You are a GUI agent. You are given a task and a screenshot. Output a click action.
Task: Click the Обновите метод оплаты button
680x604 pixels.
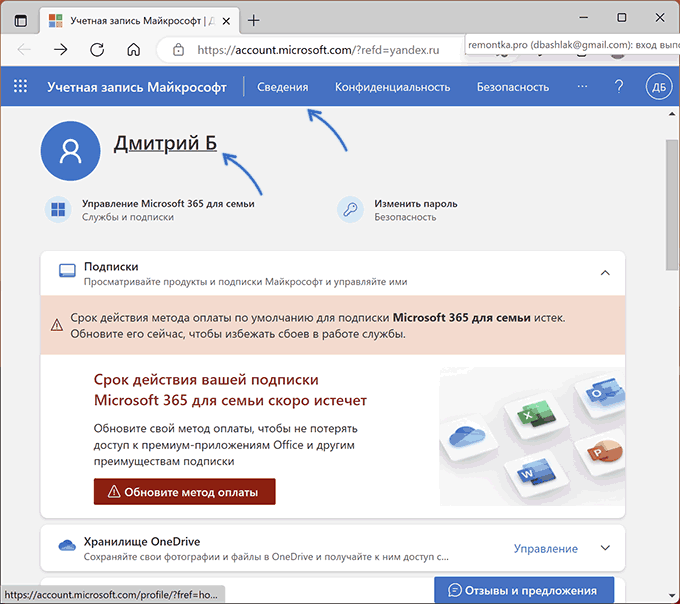click(184, 492)
